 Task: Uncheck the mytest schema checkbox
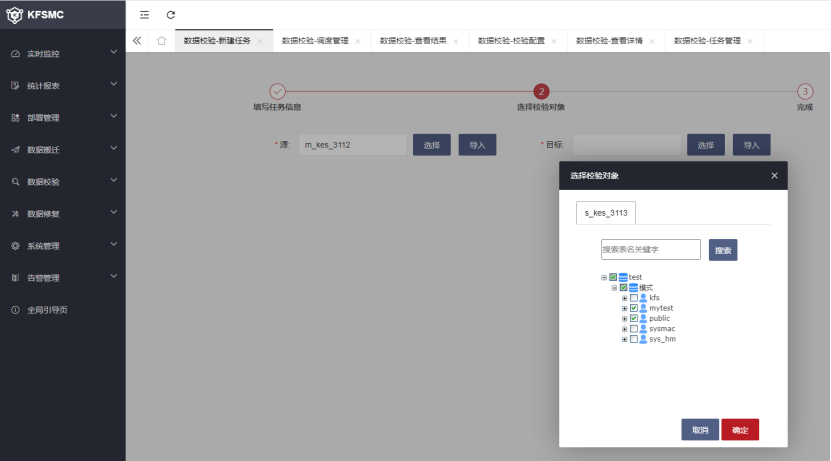(x=634, y=308)
